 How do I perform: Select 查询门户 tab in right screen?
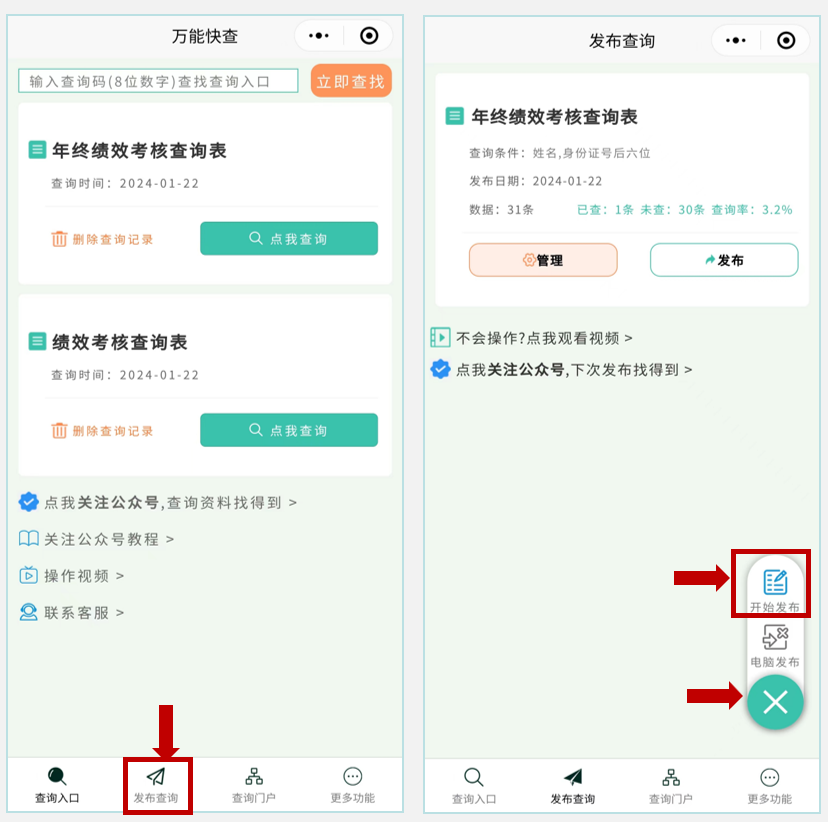[x=671, y=786]
